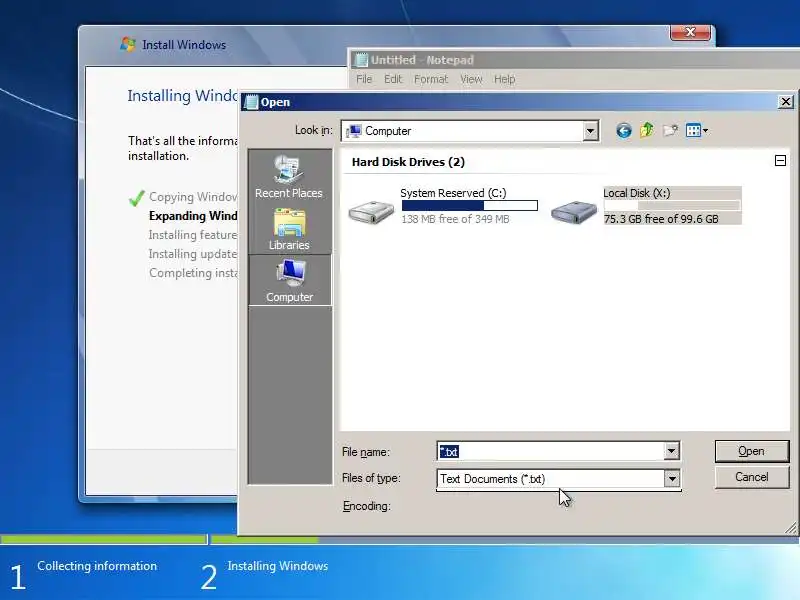Click the File name text field
Image resolution: width=800 pixels, height=600 pixels.
tap(551, 452)
